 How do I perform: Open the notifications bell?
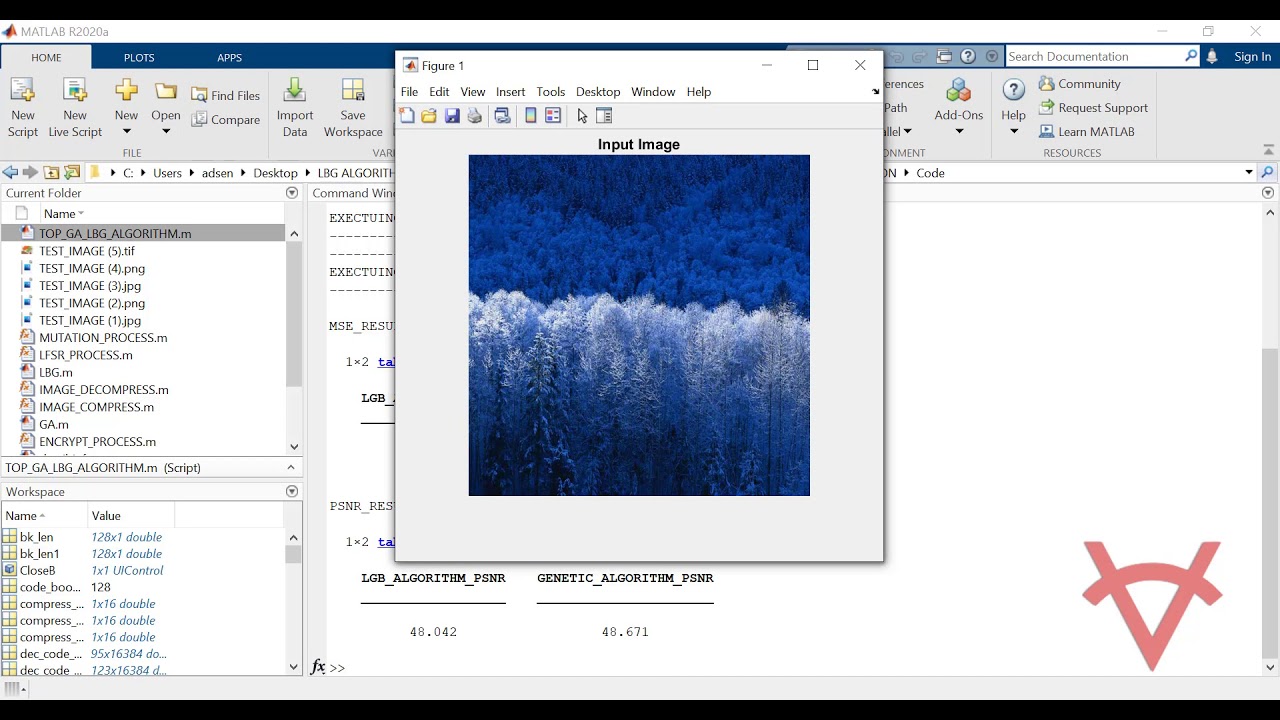click(1212, 57)
